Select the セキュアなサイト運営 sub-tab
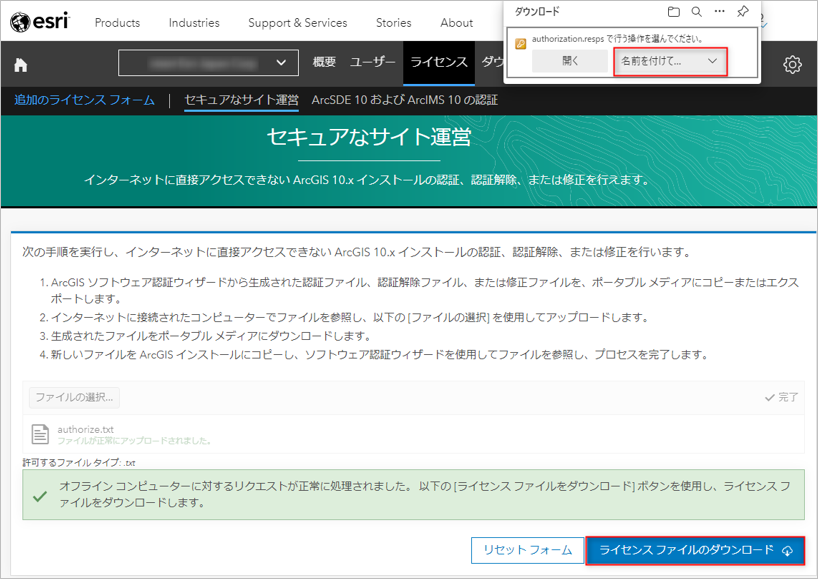This screenshot has width=818, height=579. click(x=242, y=100)
